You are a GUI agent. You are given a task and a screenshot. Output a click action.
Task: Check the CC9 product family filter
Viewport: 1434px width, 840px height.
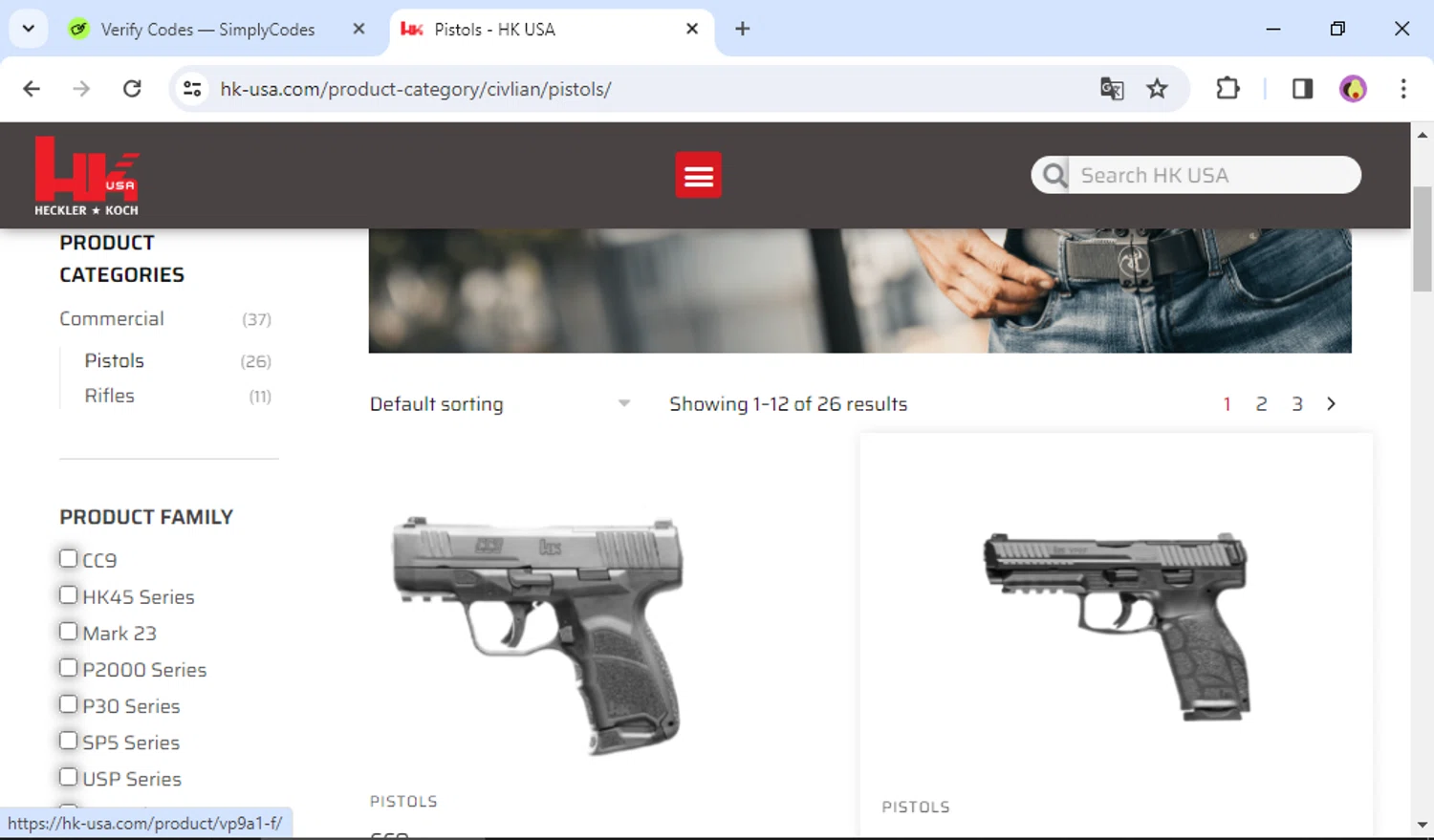tap(68, 558)
